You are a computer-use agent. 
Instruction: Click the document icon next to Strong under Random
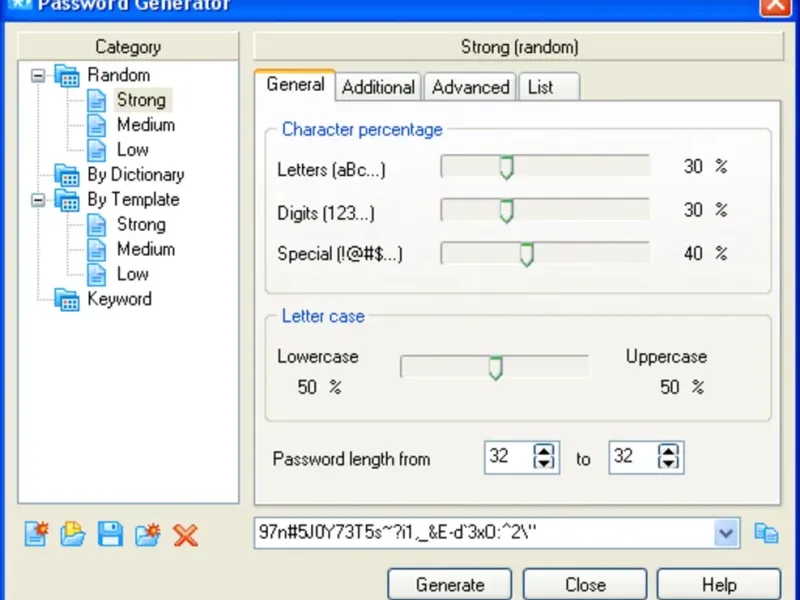pyautogui.click(x=96, y=101)
